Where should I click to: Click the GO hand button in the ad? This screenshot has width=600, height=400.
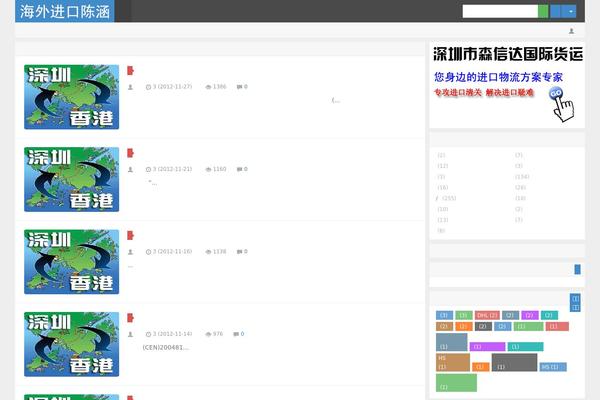click(561, 104)
